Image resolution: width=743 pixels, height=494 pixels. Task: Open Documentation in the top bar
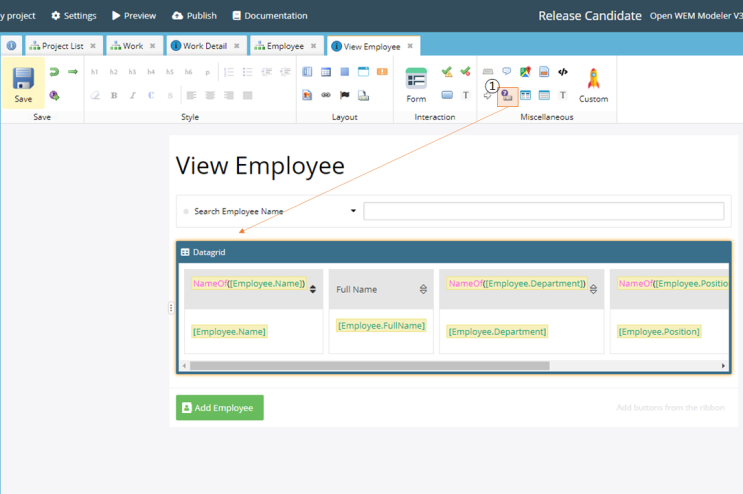point(270,16)
